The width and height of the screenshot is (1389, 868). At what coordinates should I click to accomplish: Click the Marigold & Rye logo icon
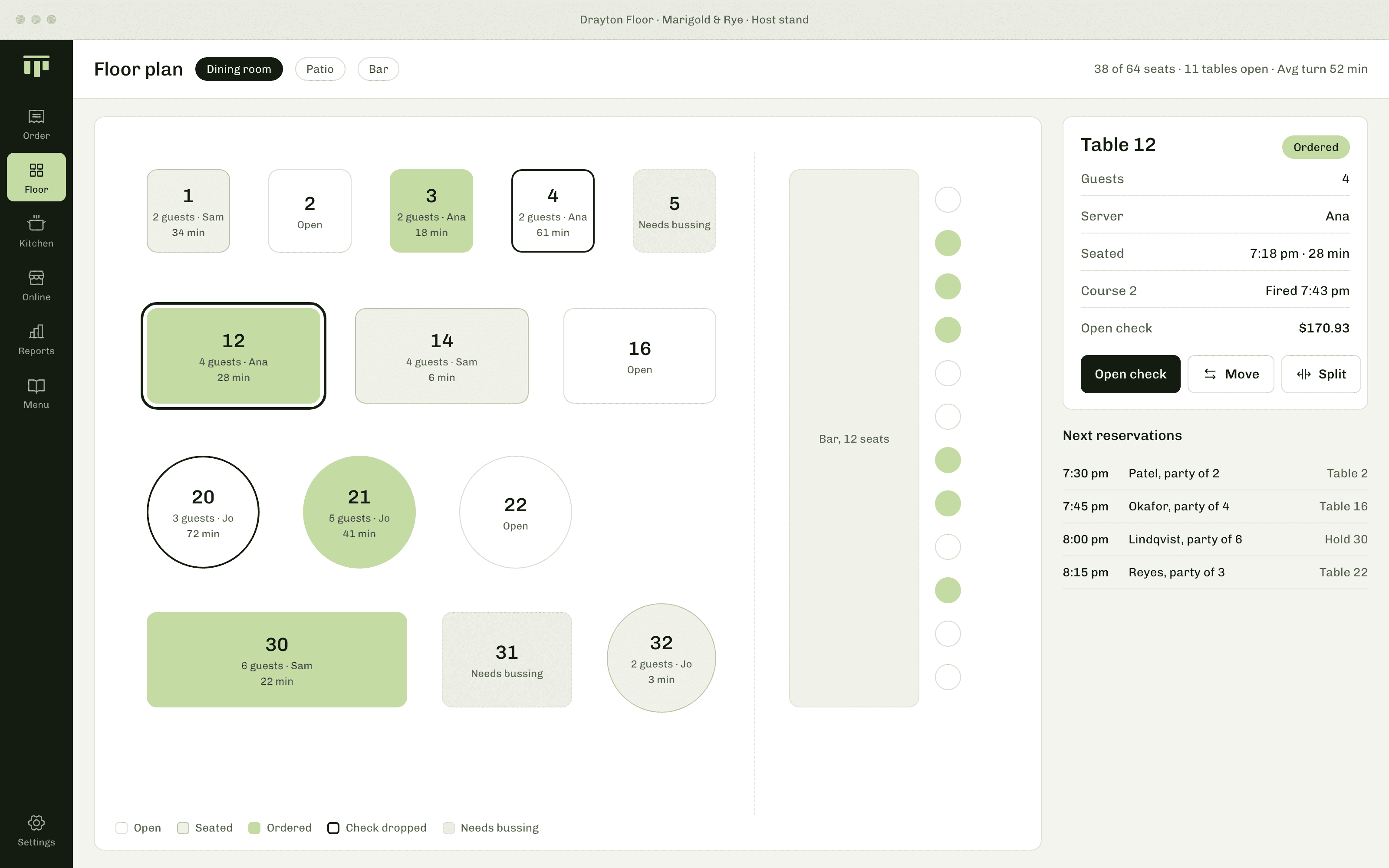click(36, 66)
